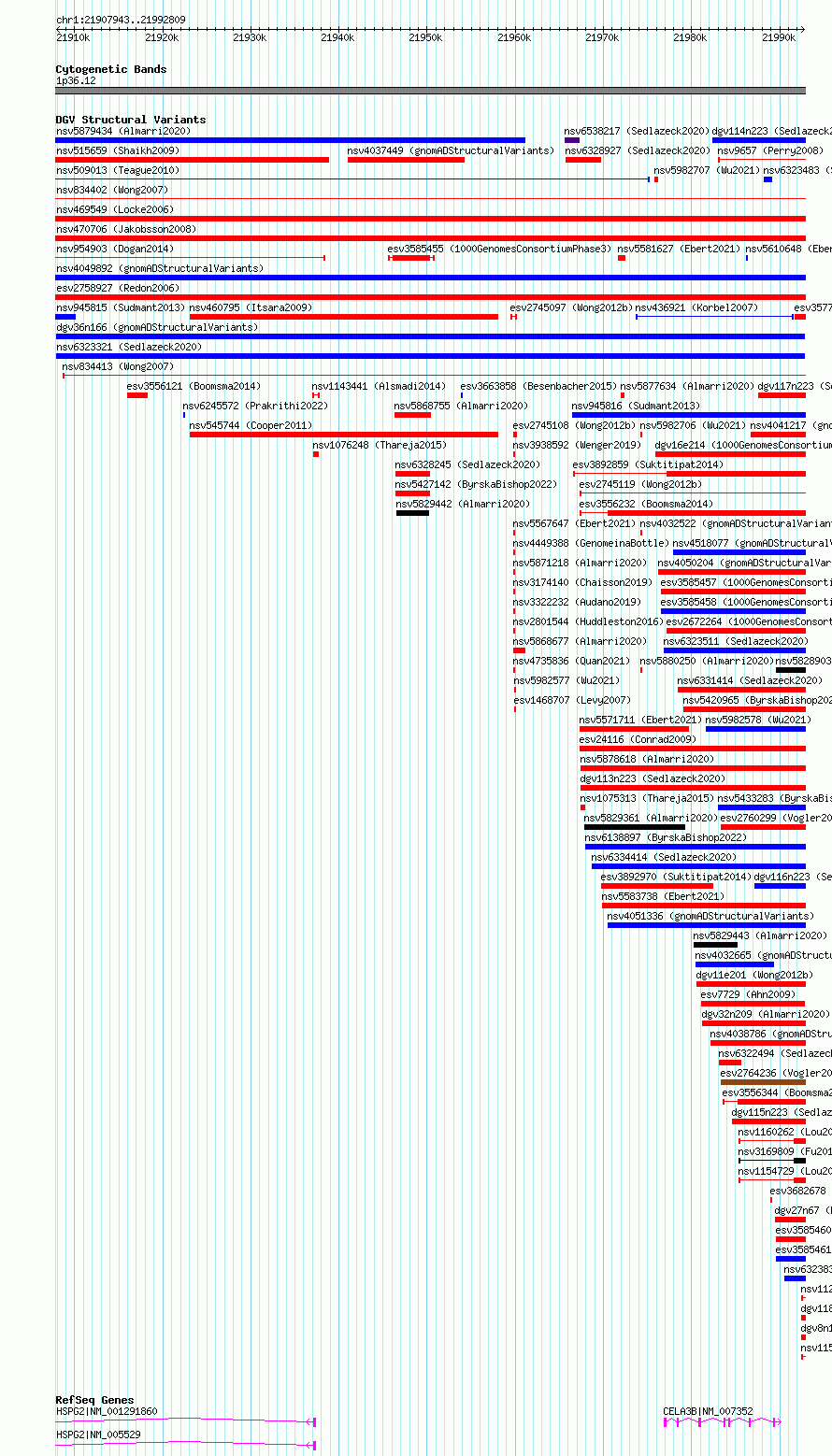Click the esv3556121 (Boomsma2014) label
The height and width of the screenshot is (1456, 832).
coord(194,386)
